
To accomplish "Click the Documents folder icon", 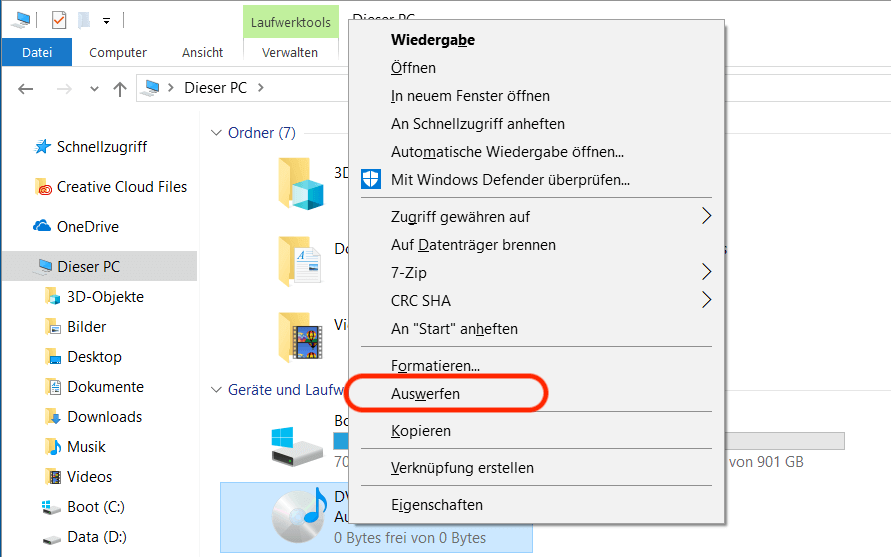I will [301, 261].
